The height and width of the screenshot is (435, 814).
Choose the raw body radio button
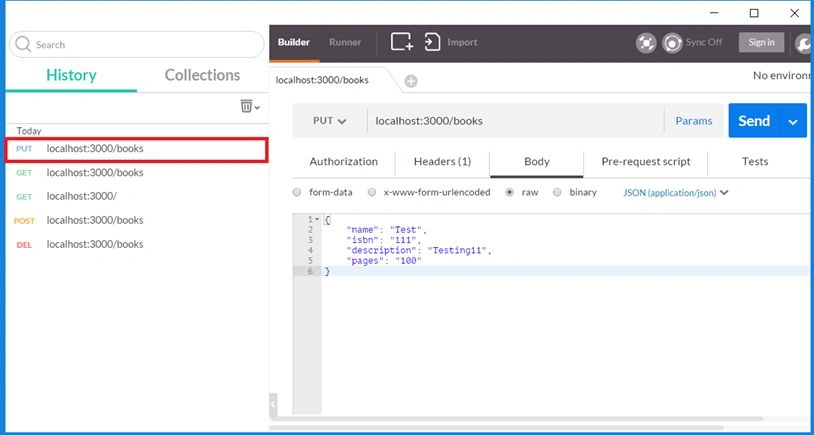[x=510, y=192]
